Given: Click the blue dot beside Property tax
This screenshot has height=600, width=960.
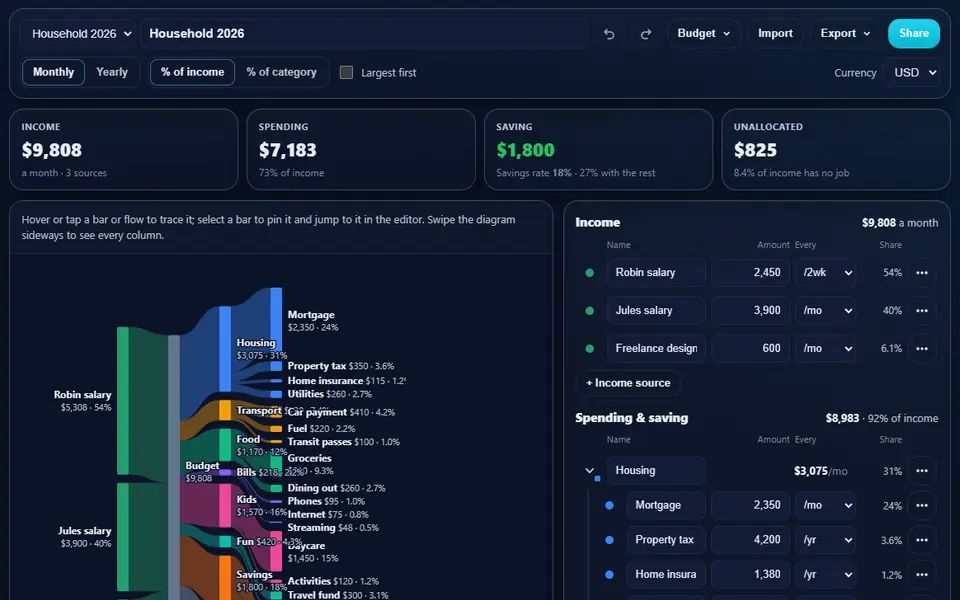Looking at the screenshot, I should tap(609, 540).
